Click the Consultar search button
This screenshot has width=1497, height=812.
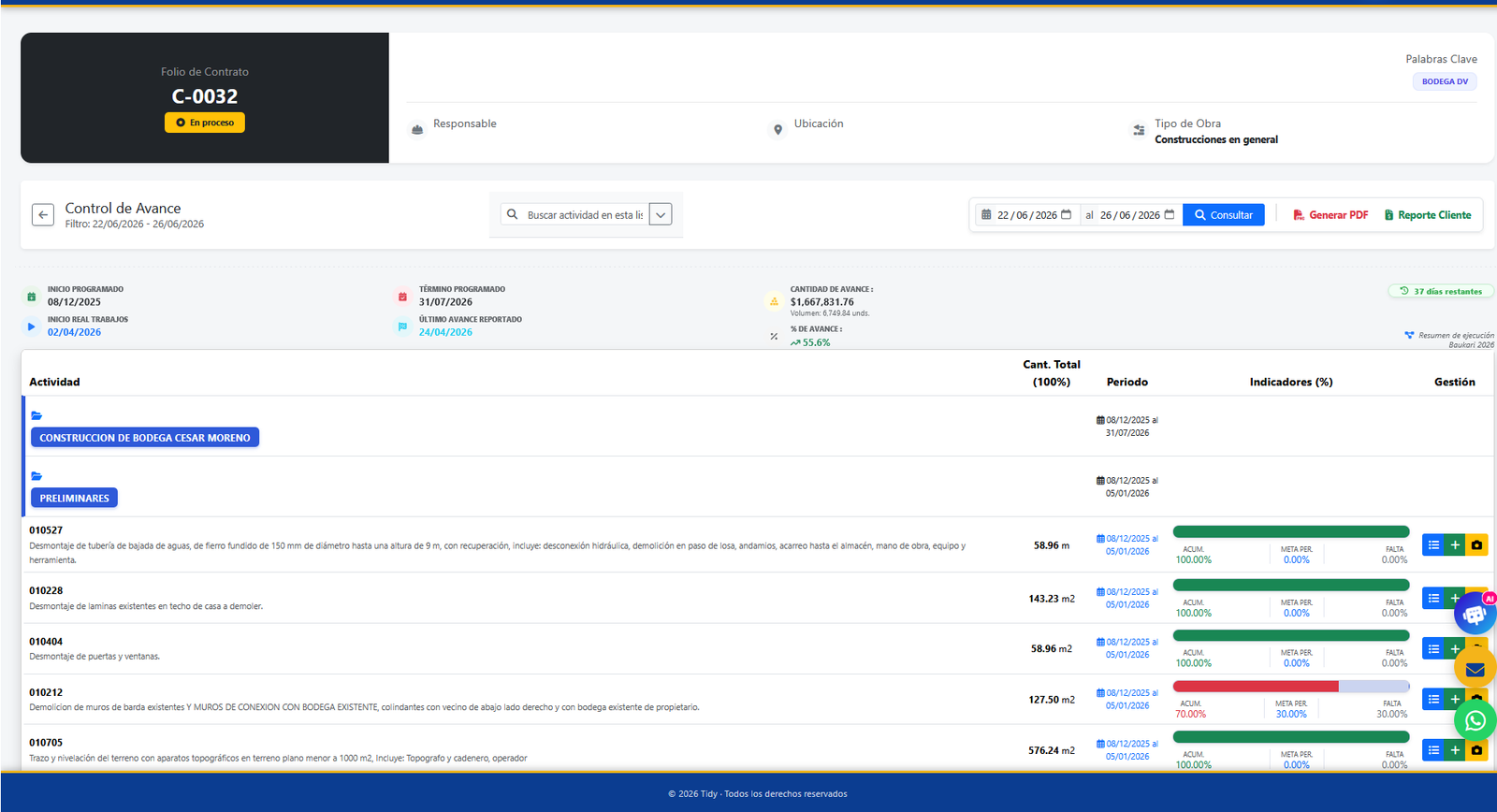[x=1224, y=215]
